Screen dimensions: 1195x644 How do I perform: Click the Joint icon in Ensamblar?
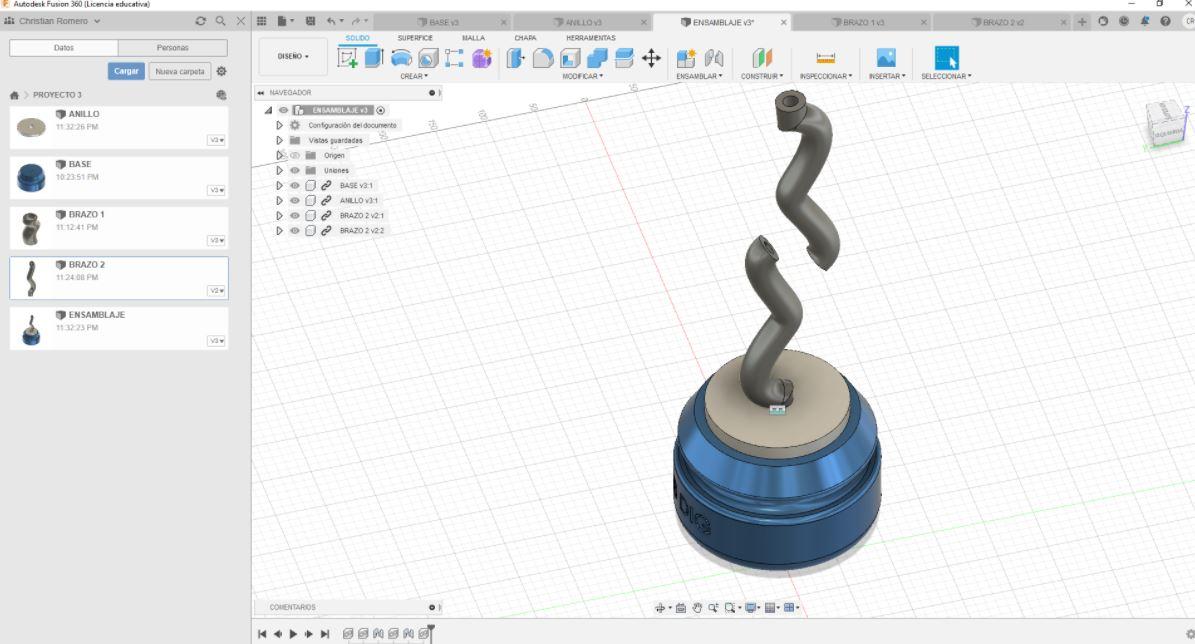[x=713, y=58]
